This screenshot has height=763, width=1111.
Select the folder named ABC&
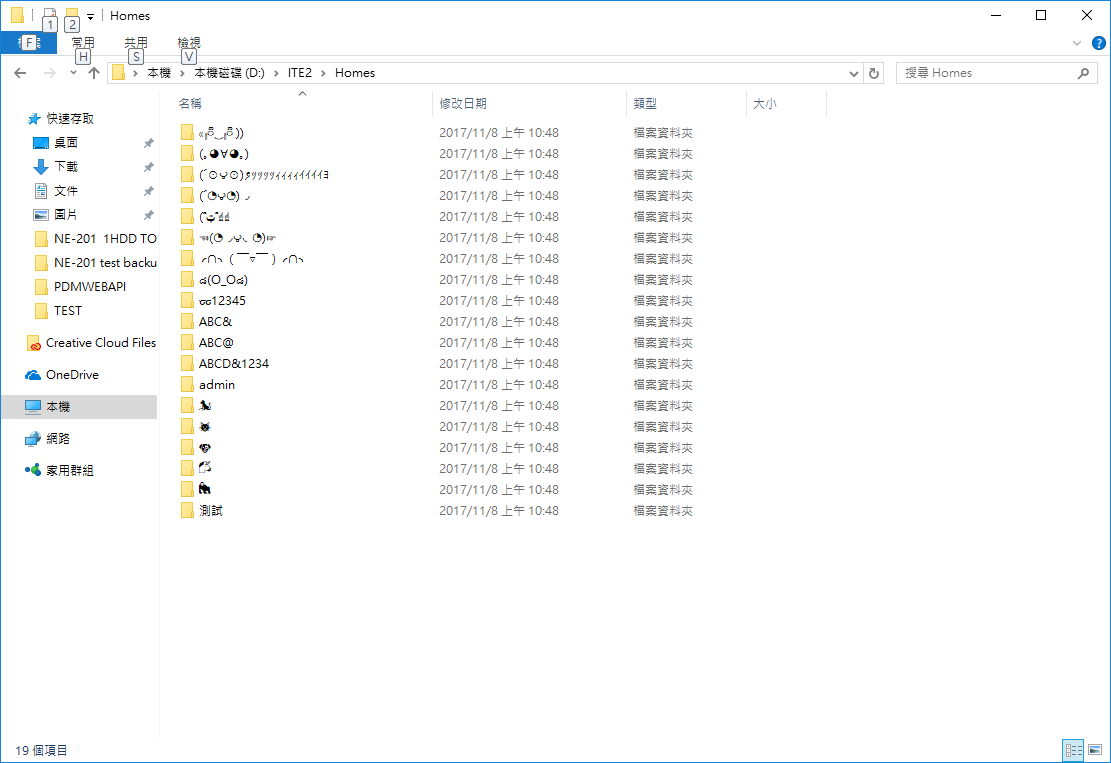click(x=215, y=322)
